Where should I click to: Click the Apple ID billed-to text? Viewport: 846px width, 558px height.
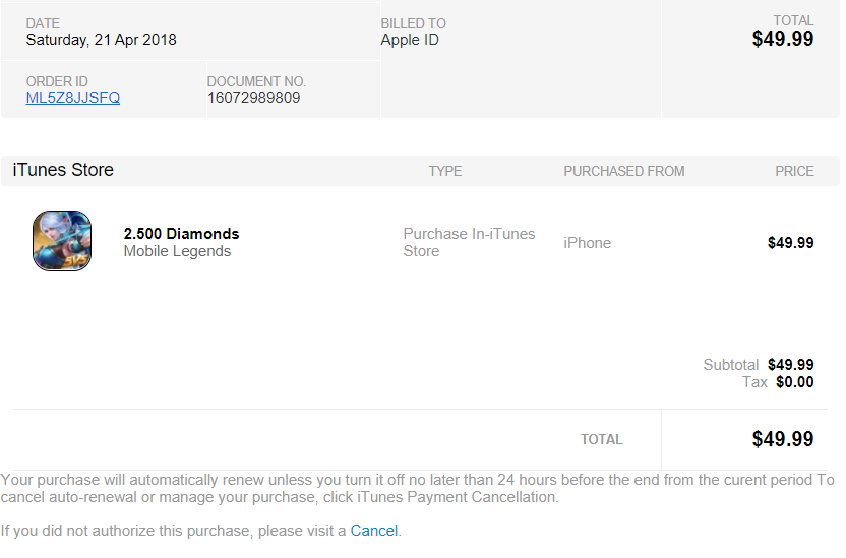[x=410, y=40]
